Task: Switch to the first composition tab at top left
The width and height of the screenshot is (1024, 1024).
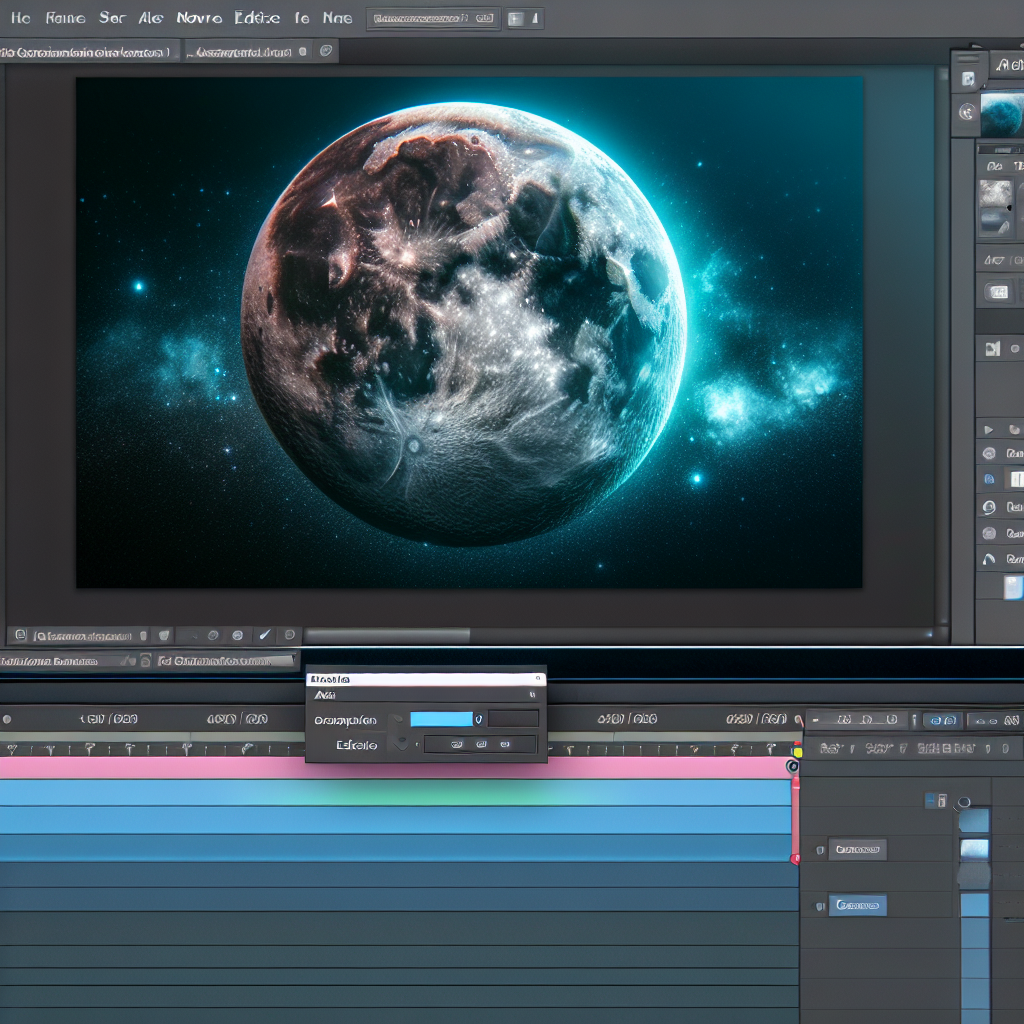Action: [88, 52]
